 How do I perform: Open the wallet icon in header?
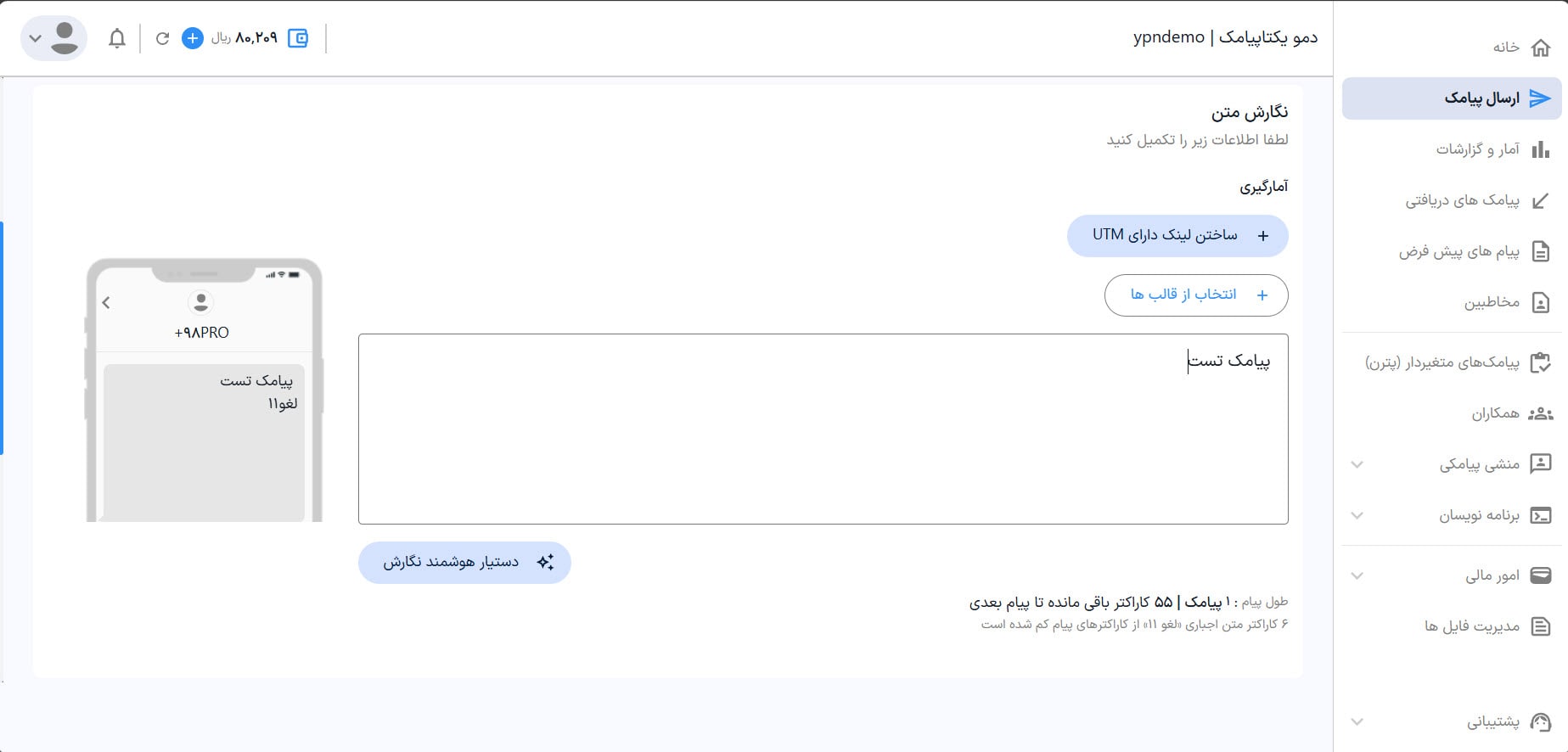(298, 38)
